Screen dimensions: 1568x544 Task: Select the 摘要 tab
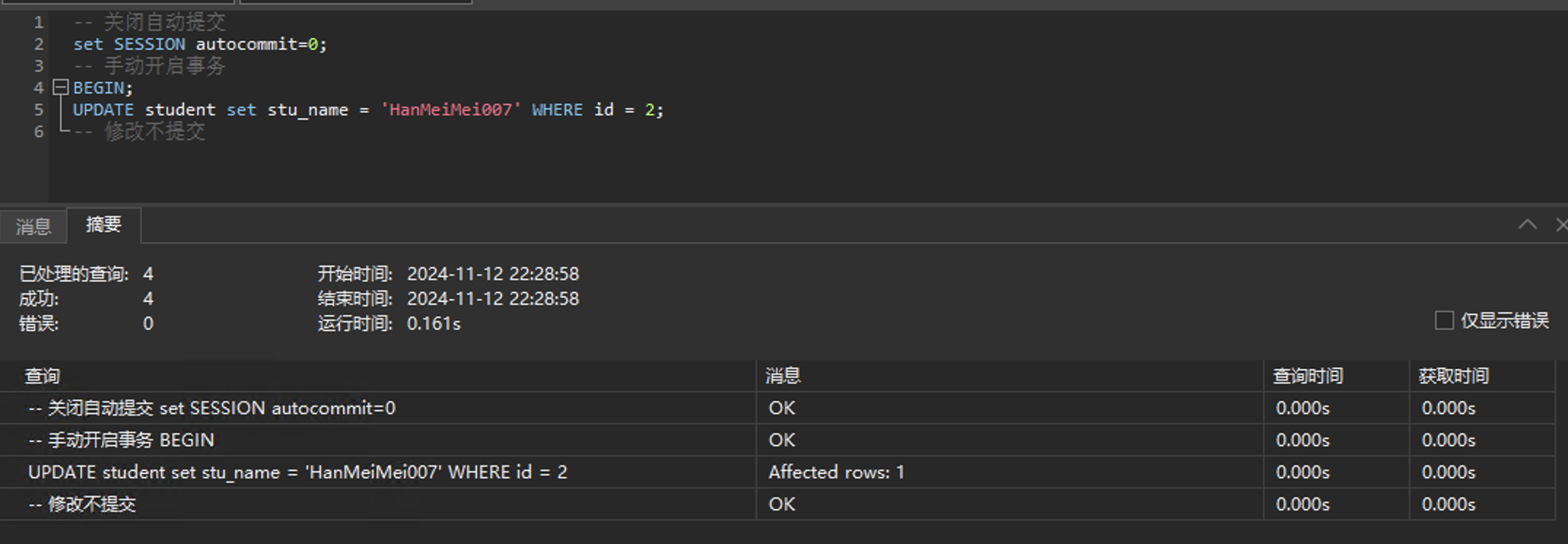[104, 225]
